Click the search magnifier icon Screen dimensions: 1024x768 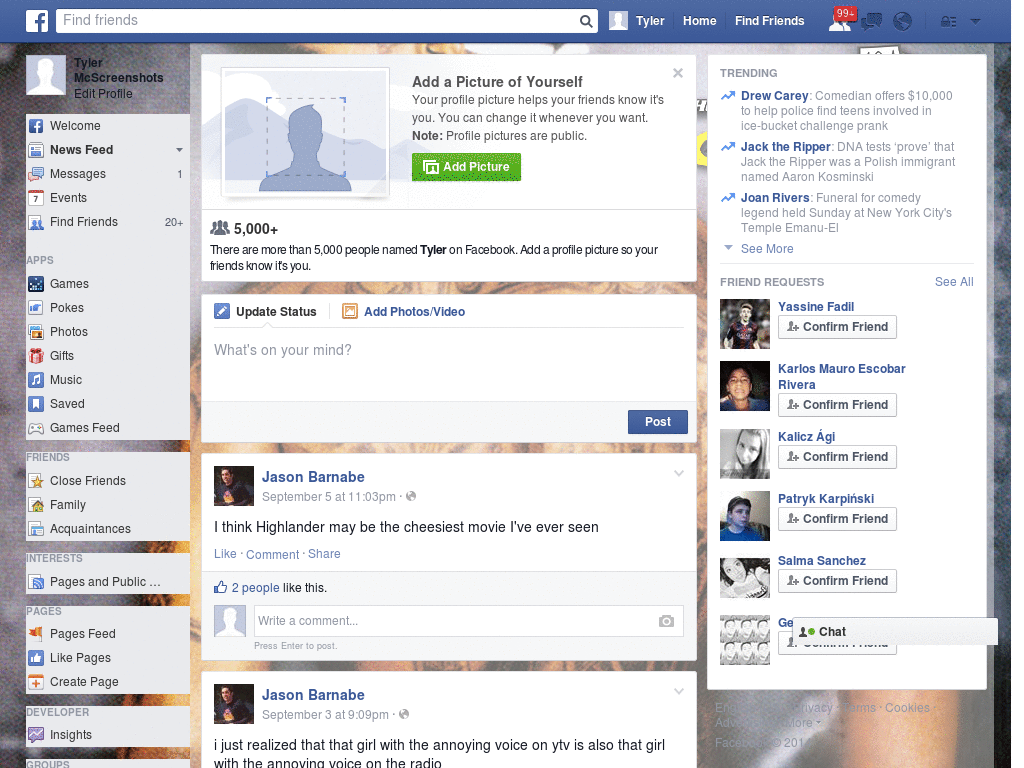click(586, 21)
